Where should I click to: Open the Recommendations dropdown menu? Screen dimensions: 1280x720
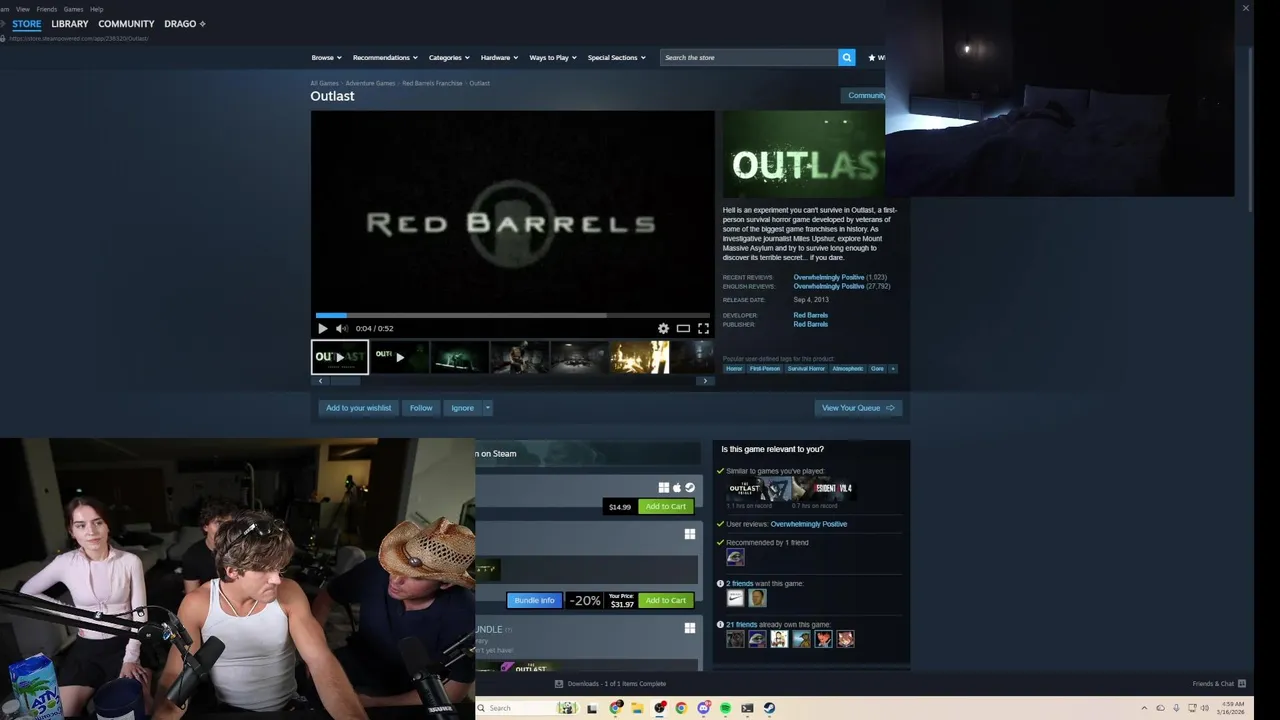click(385, 58)
